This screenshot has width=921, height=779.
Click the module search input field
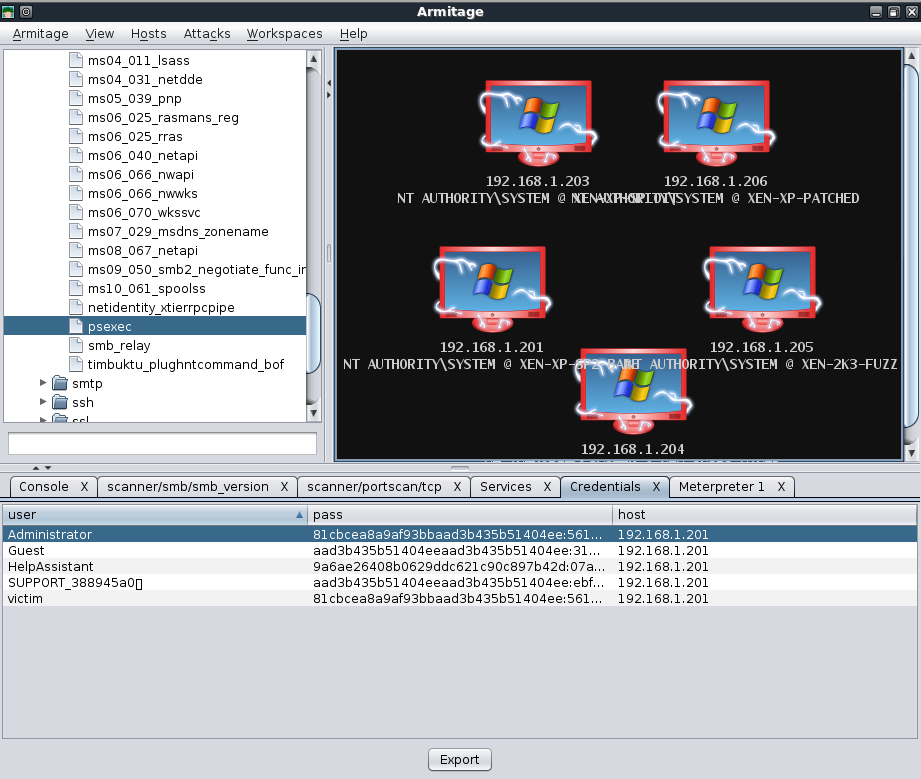(162, 444)
